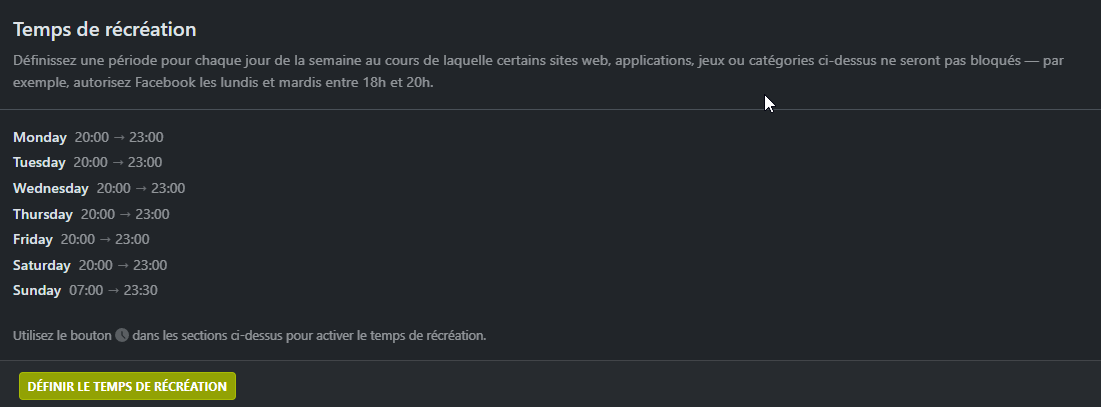Click the Sunday day label
1101x407 pixels.
[37, 290]
